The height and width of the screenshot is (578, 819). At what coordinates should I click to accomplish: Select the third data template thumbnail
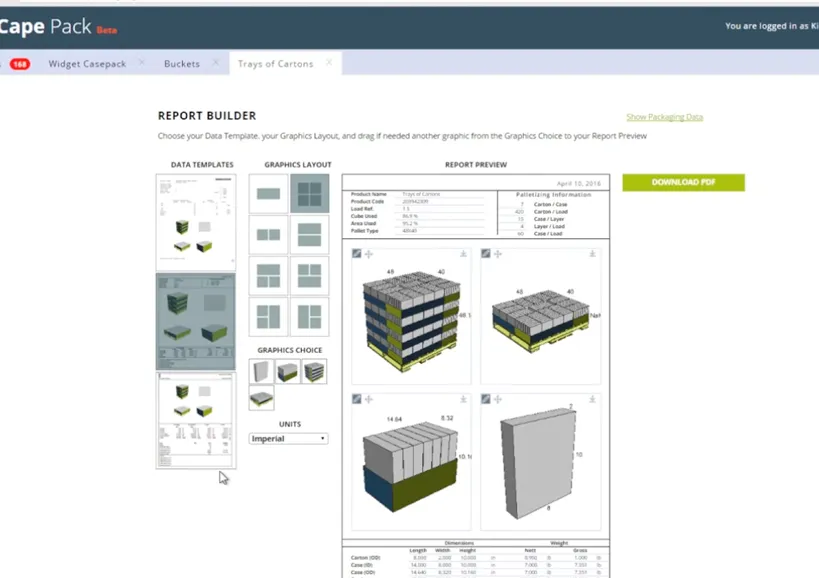coord(196,420)
